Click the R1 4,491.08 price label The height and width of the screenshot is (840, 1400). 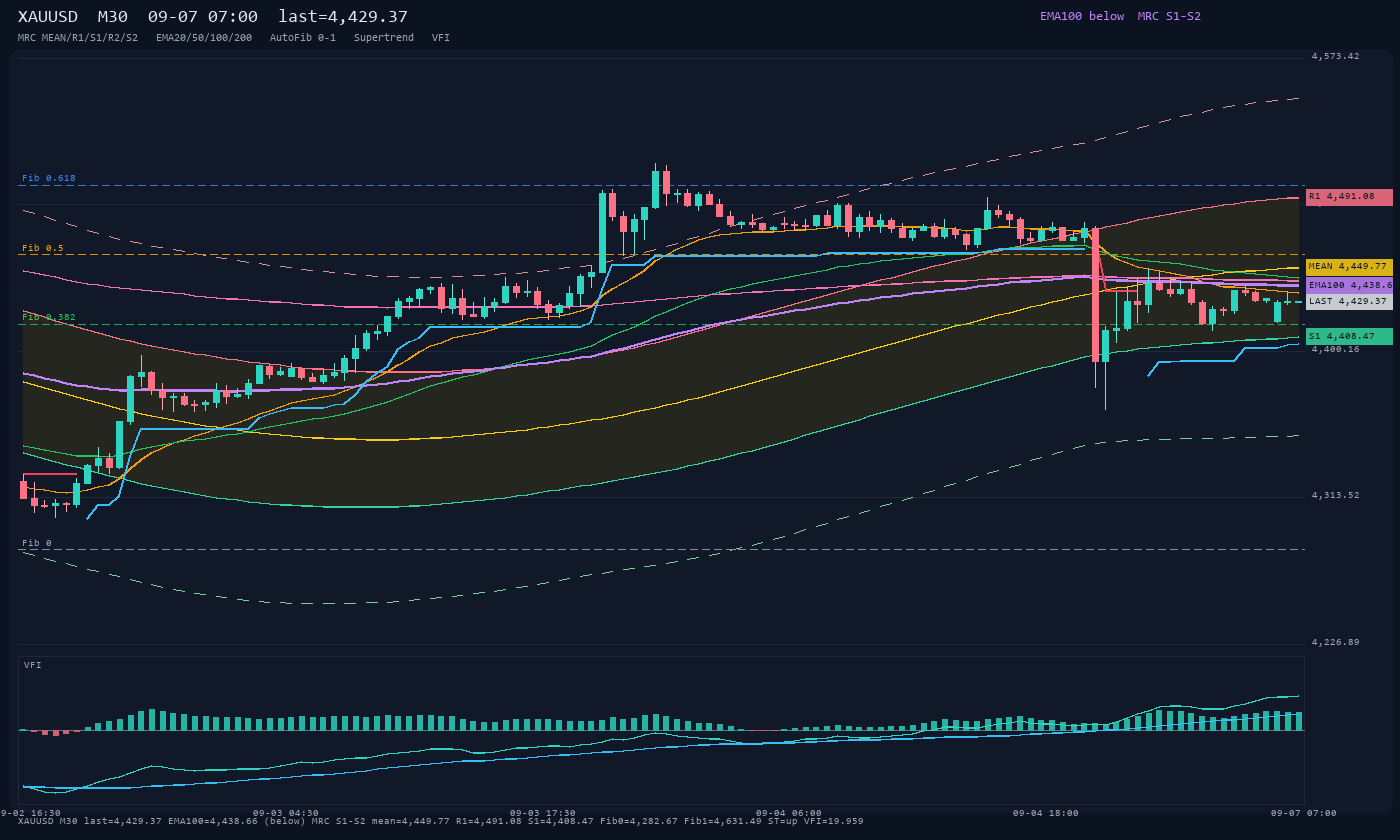point(1349,197)
